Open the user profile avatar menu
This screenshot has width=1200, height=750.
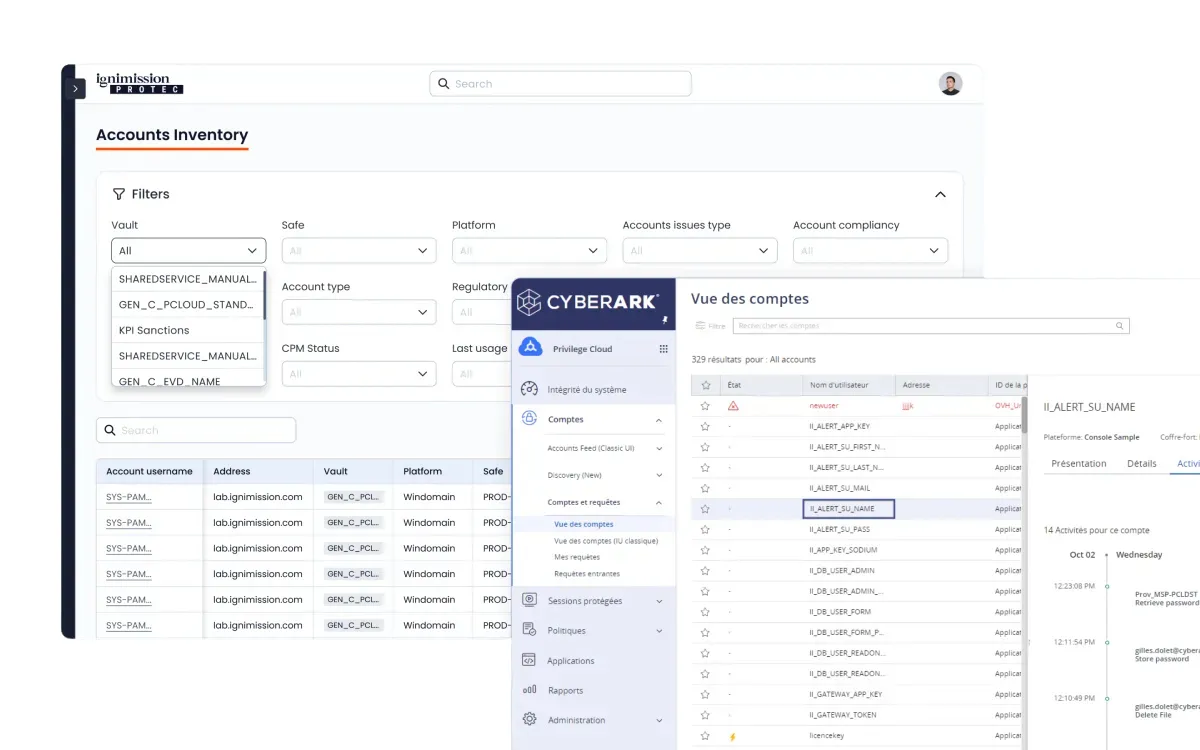[950, 84]
